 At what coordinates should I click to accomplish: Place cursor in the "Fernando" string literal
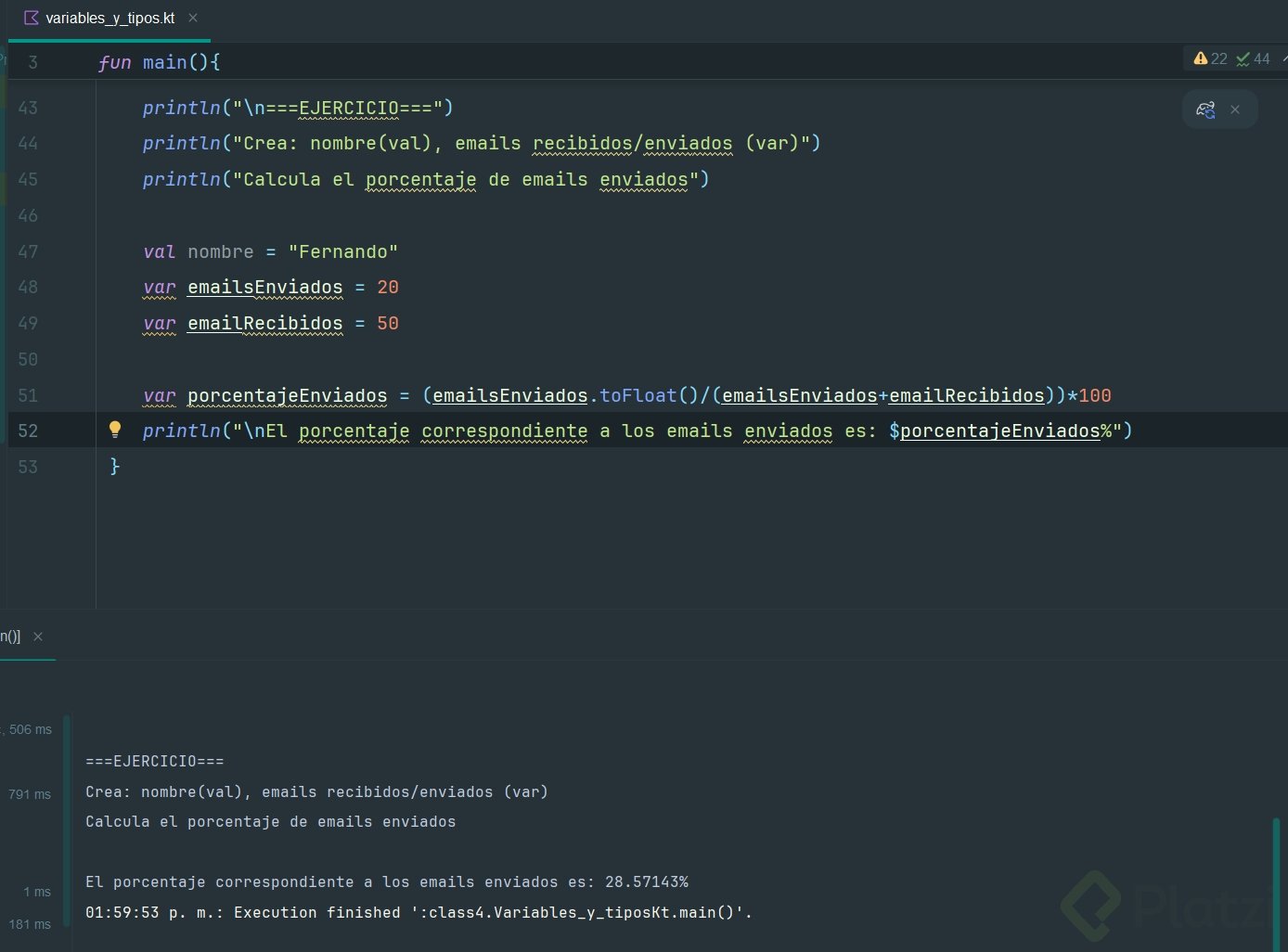coord(343,251)
